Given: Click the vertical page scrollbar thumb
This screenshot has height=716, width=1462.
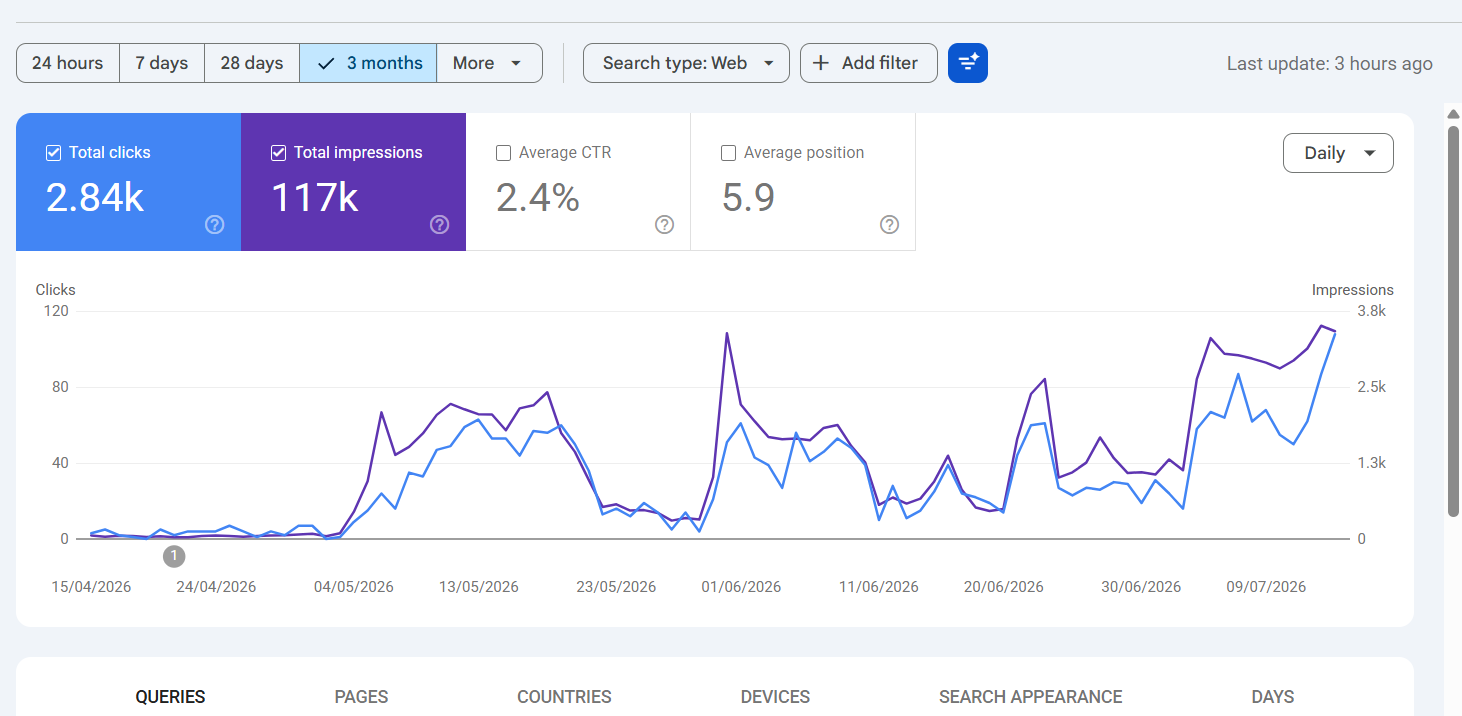Looking at the screenshot, I should point(1454,320).
